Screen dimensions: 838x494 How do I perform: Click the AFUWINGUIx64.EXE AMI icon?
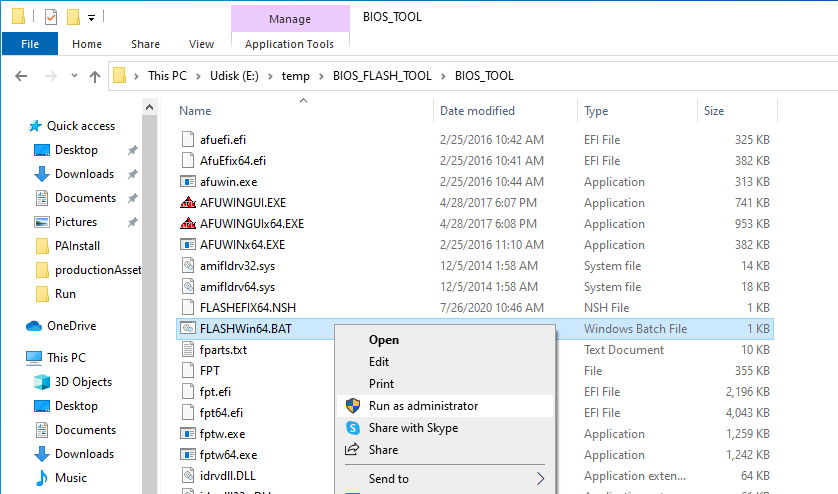[x=188, y=223]
